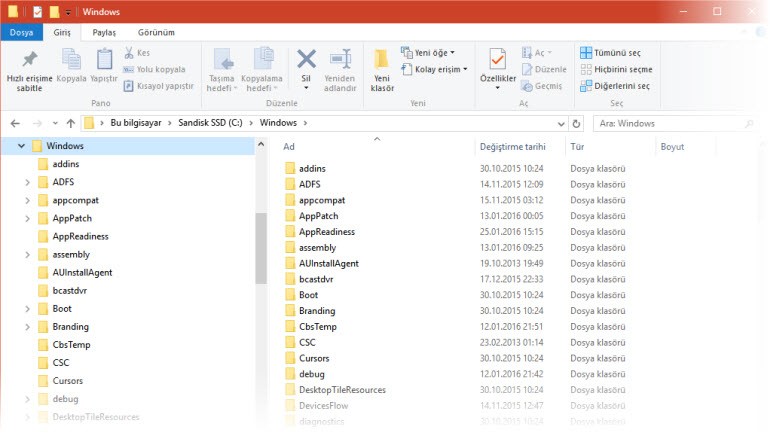This screenshot has height=433, width=770.
Task: Click the Düzenle edit button
Action: pyautogui.click(x=544, y=69)
